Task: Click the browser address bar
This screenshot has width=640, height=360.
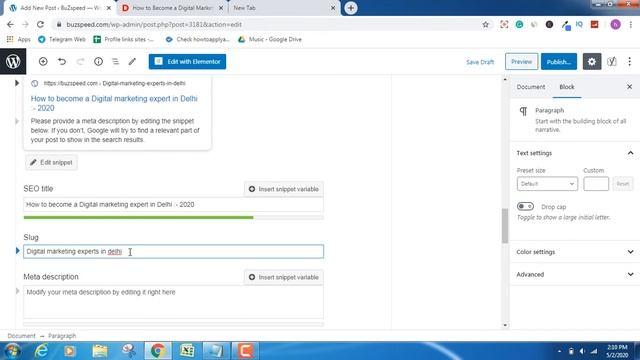Action: pos(269,24)
